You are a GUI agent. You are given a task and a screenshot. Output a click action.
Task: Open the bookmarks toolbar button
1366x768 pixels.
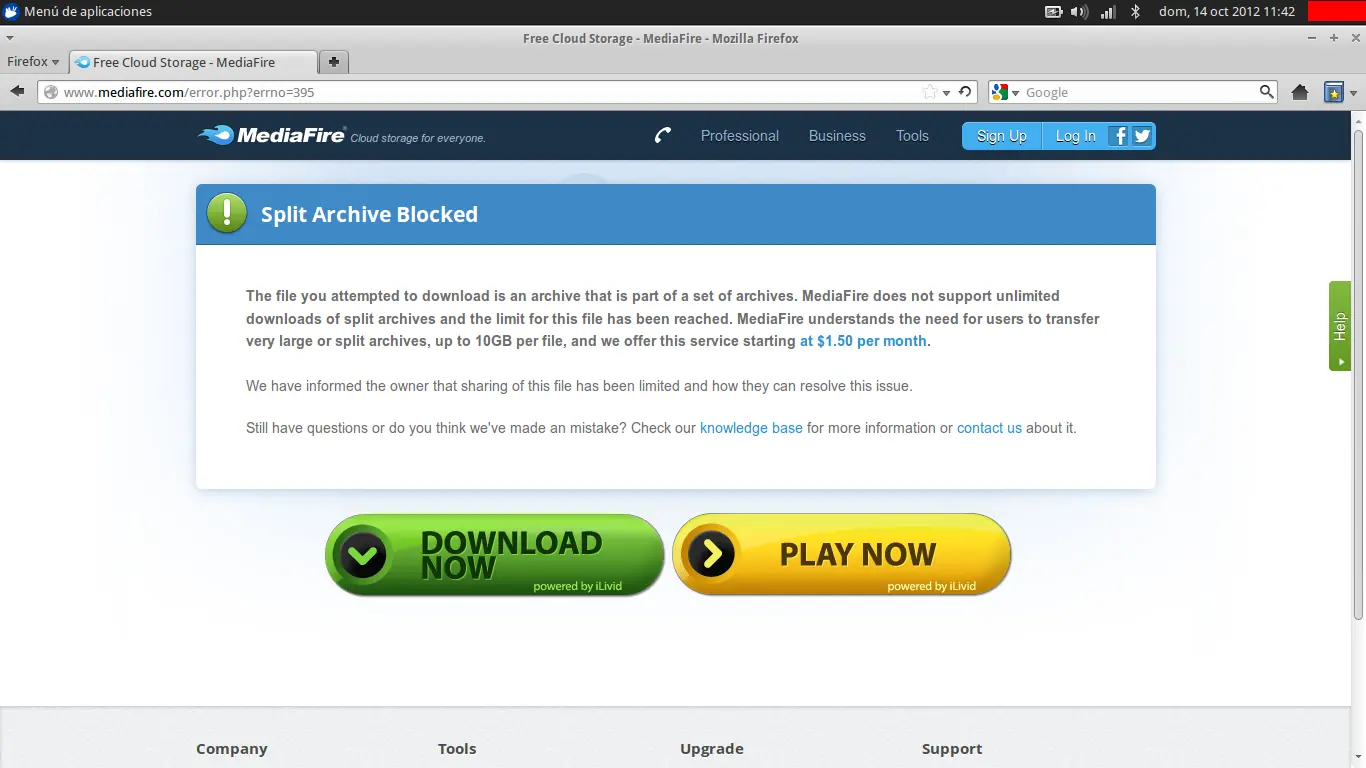pos(1334,92)
